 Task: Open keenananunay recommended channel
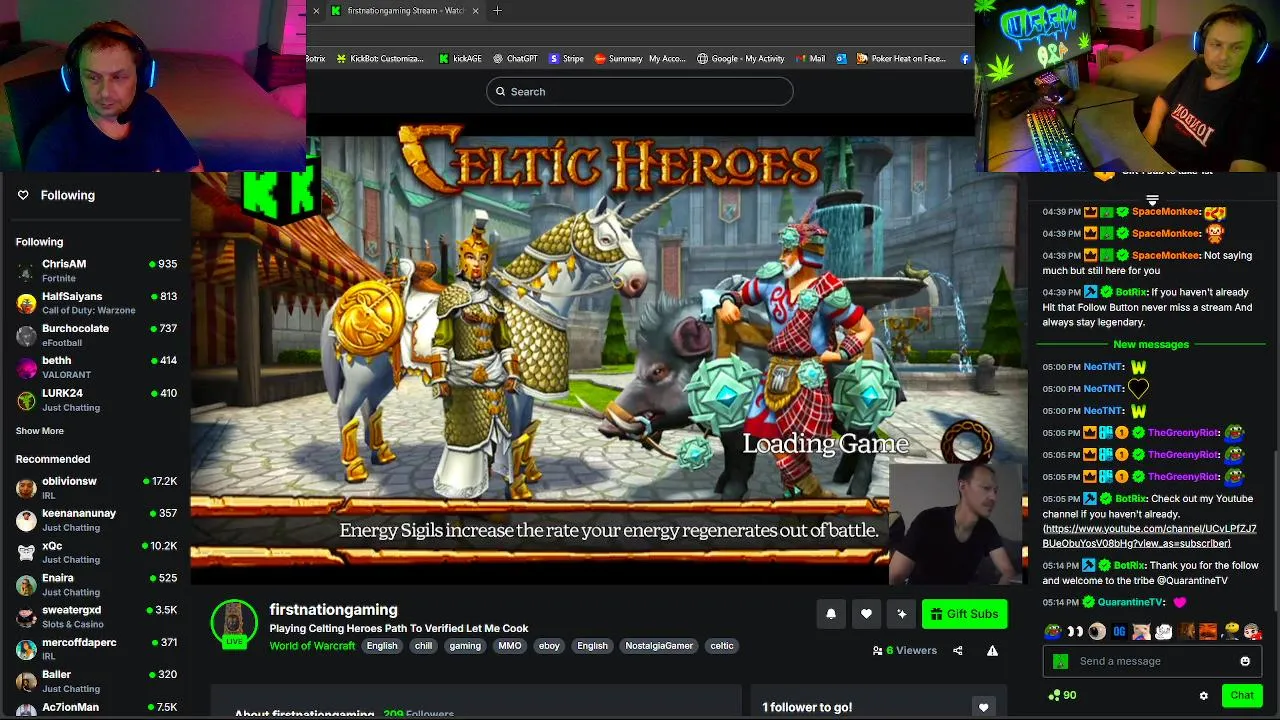click(96, 520)
